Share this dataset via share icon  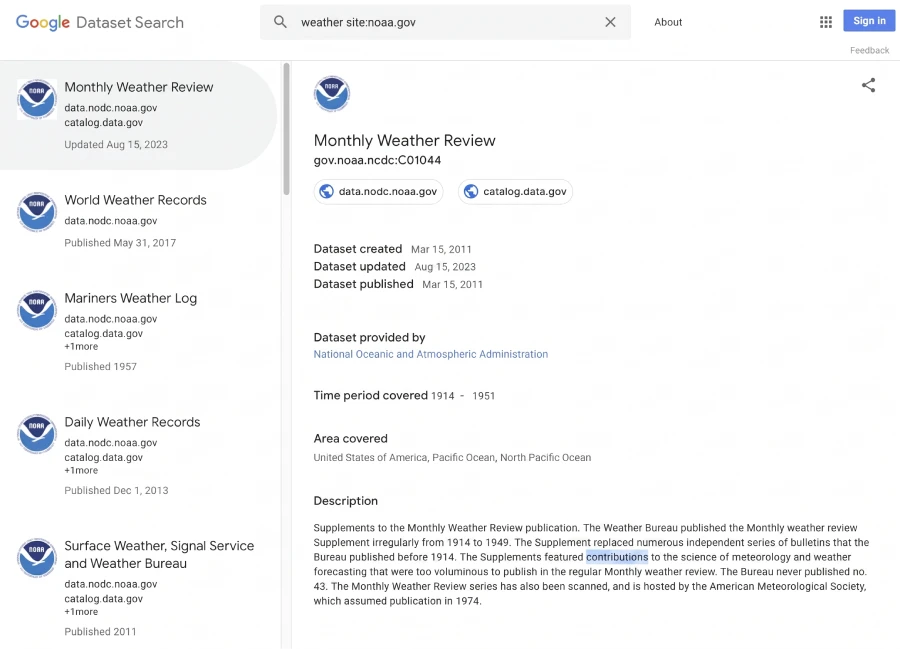868,85
